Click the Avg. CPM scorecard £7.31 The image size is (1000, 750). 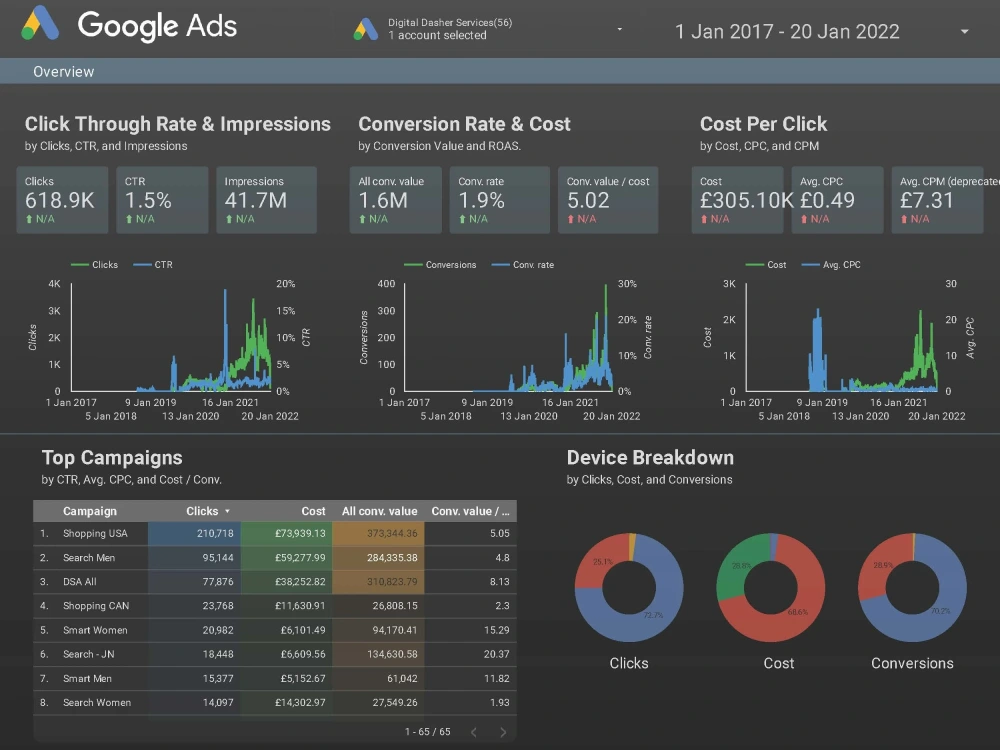938,200
